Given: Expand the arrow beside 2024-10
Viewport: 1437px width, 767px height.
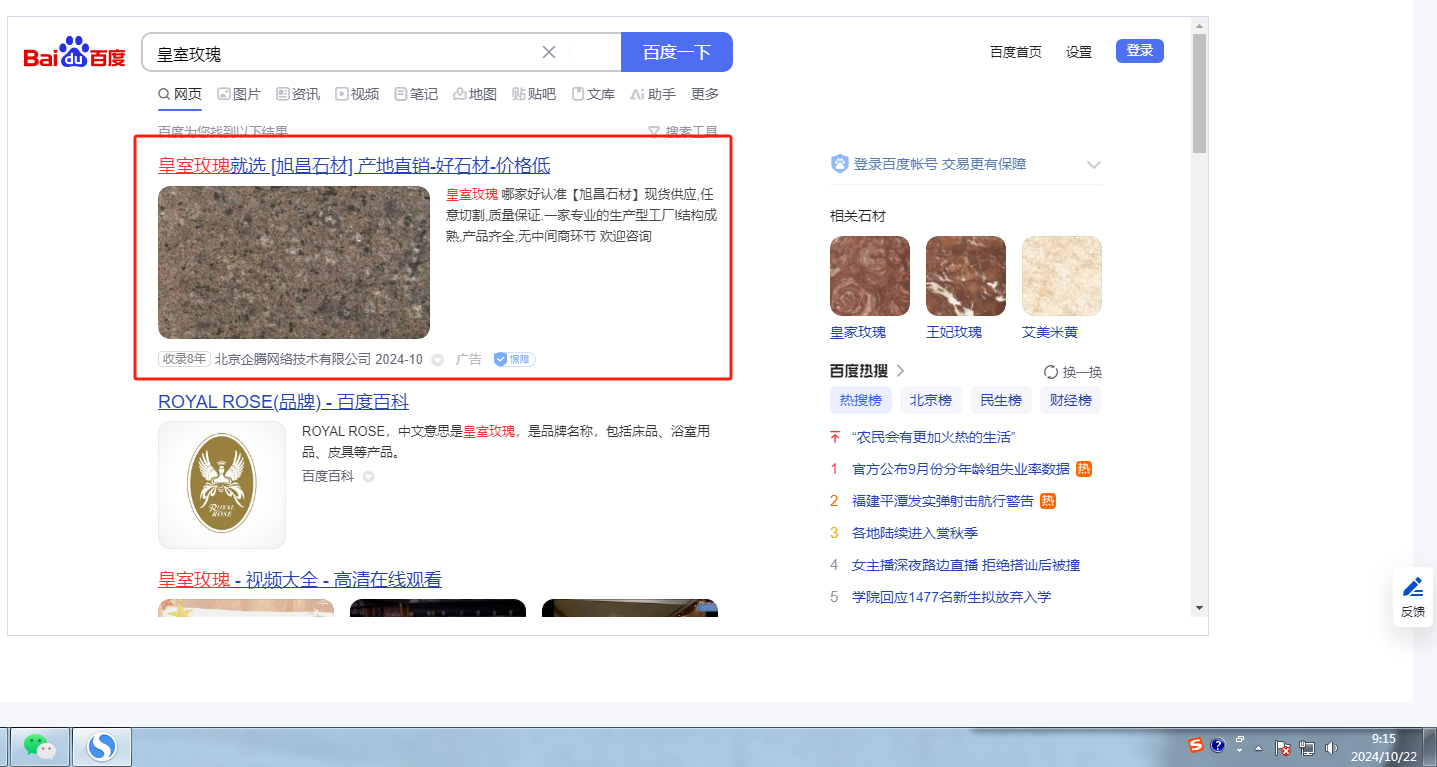Looking at the screenshot, I should coord(437,360).
